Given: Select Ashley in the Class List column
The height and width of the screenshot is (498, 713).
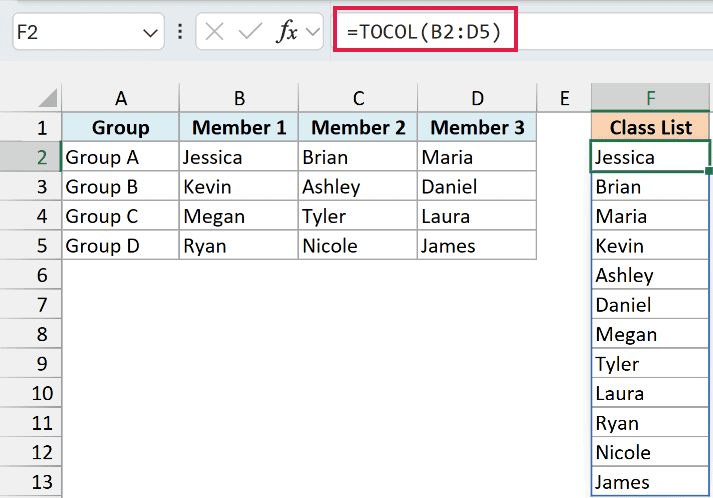Looking at the screenshot, I should pos(650,275).
